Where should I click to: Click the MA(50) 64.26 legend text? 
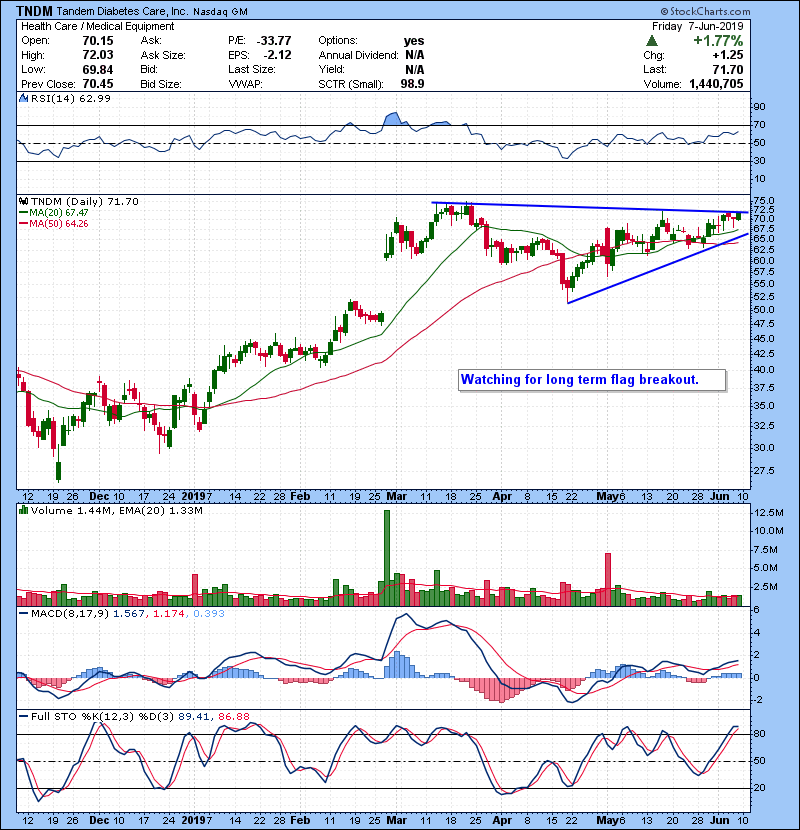(59, 223)
